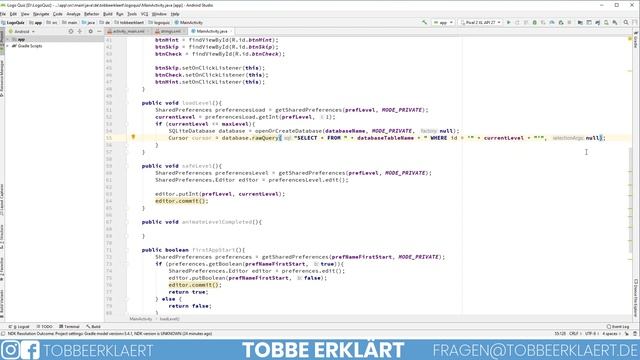The width and height of the screenshot is (640, 360).
Task: Switch to activity_main.xml editor tab
Action: click(128, 31)
